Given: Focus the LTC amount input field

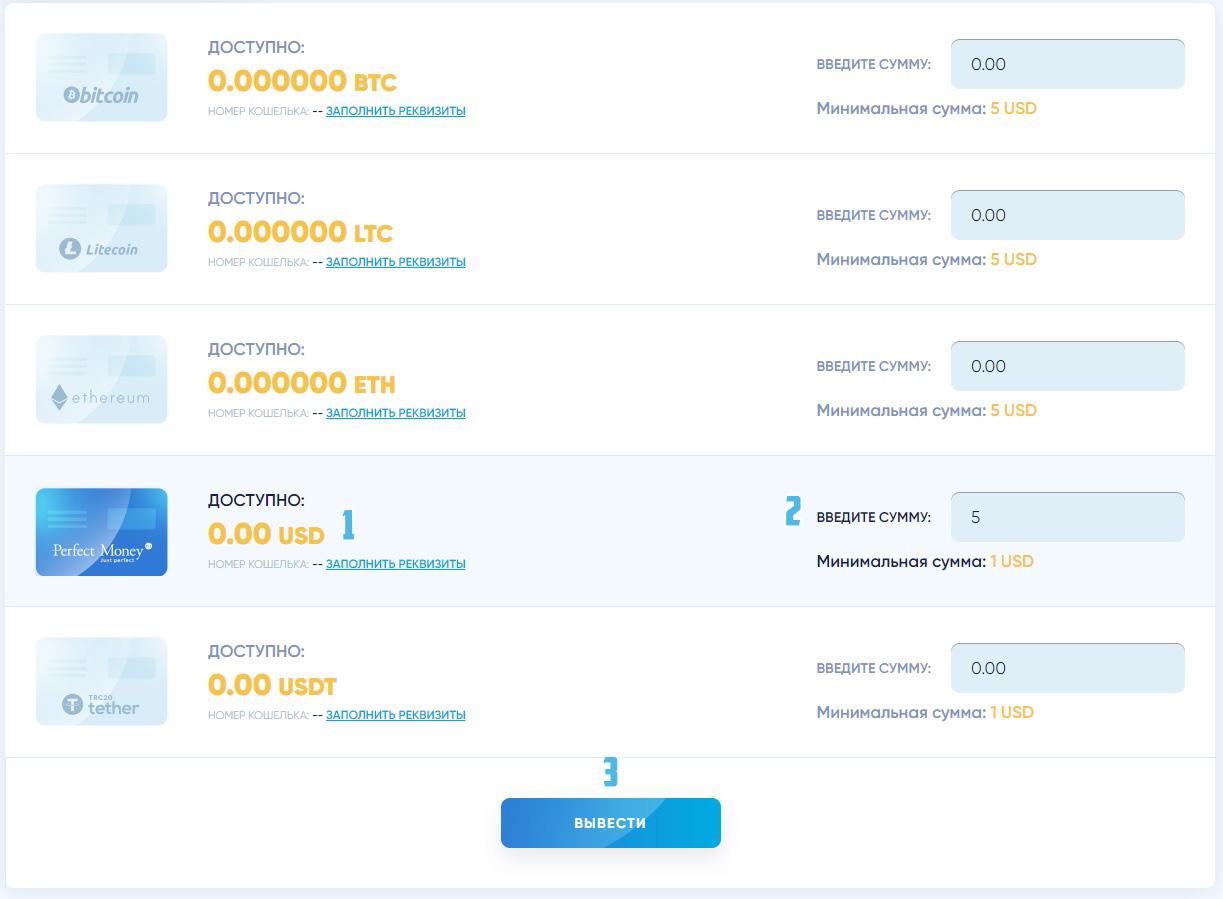Looking at the screenshot, I should (x=1068, y=215).
